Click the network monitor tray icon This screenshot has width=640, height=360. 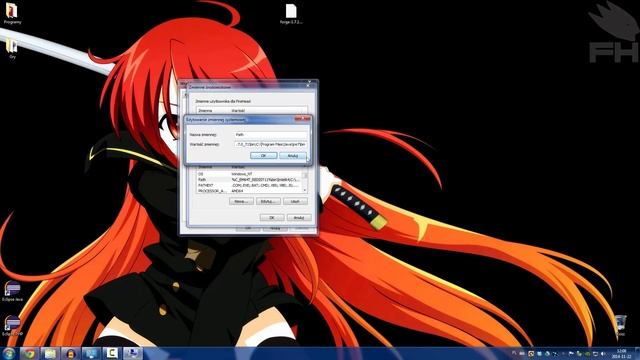tap(595, 353)
